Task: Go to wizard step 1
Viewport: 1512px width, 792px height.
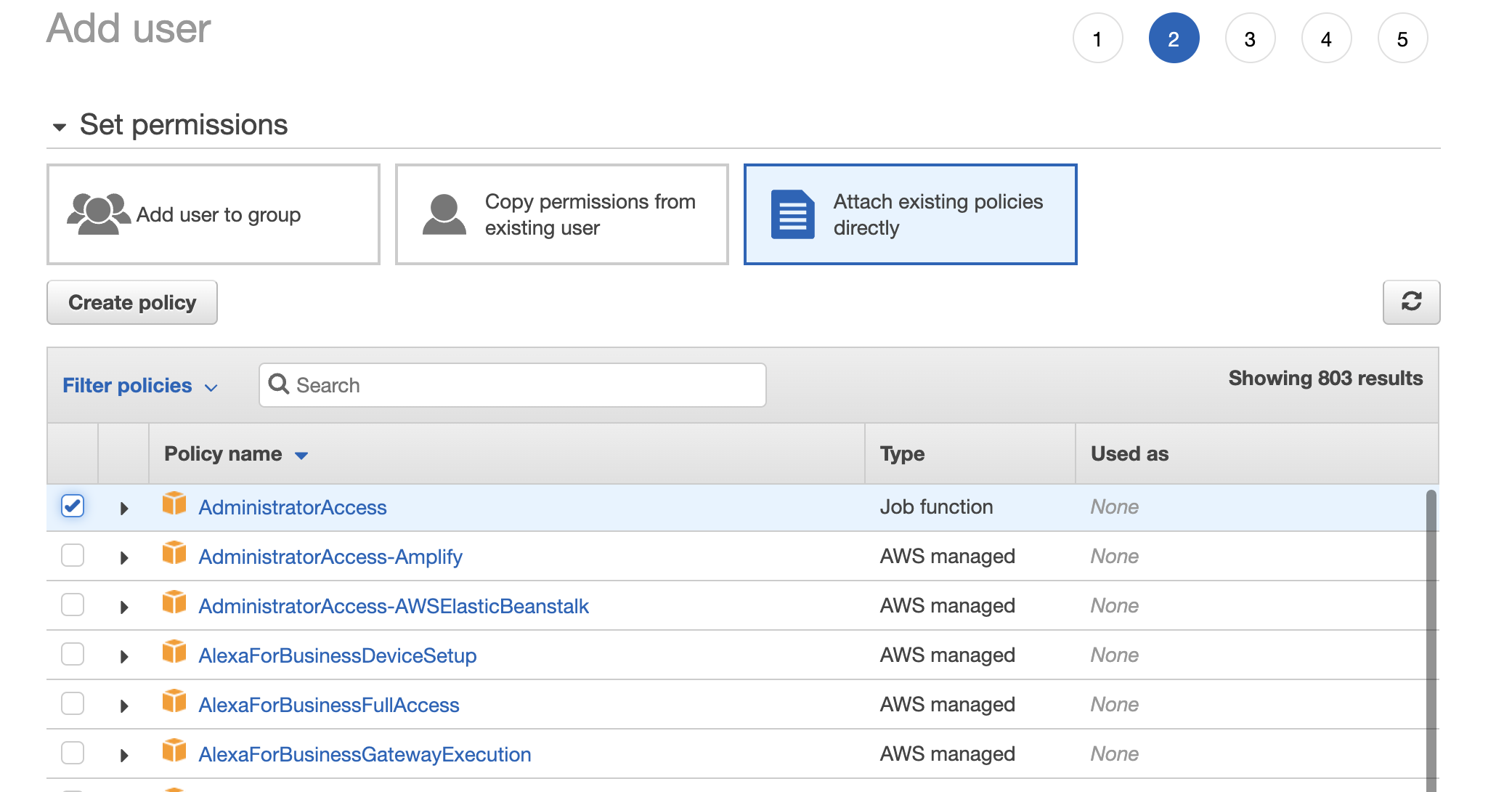Action: [1097, 39]
